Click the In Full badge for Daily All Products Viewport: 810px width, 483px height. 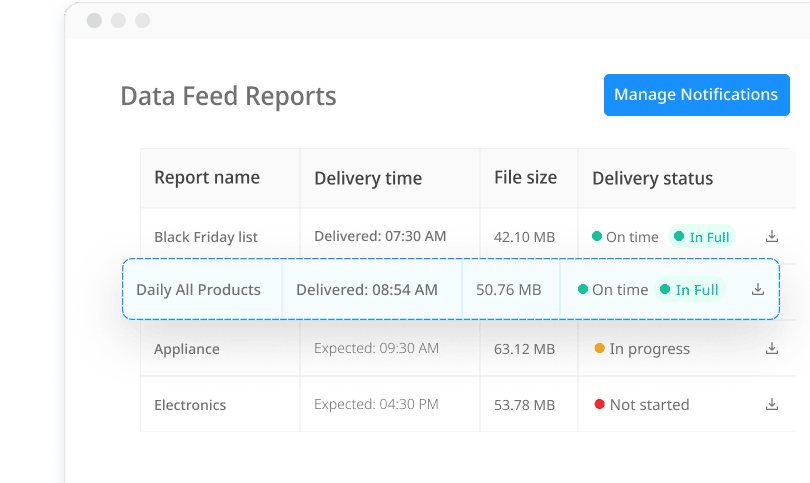(690, 289)
